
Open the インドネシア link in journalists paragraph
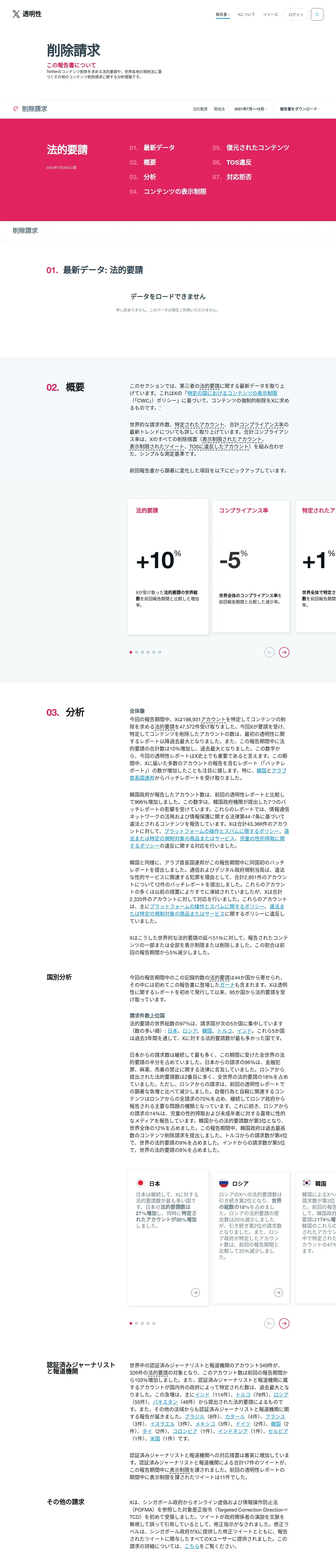pos(232,1431)
